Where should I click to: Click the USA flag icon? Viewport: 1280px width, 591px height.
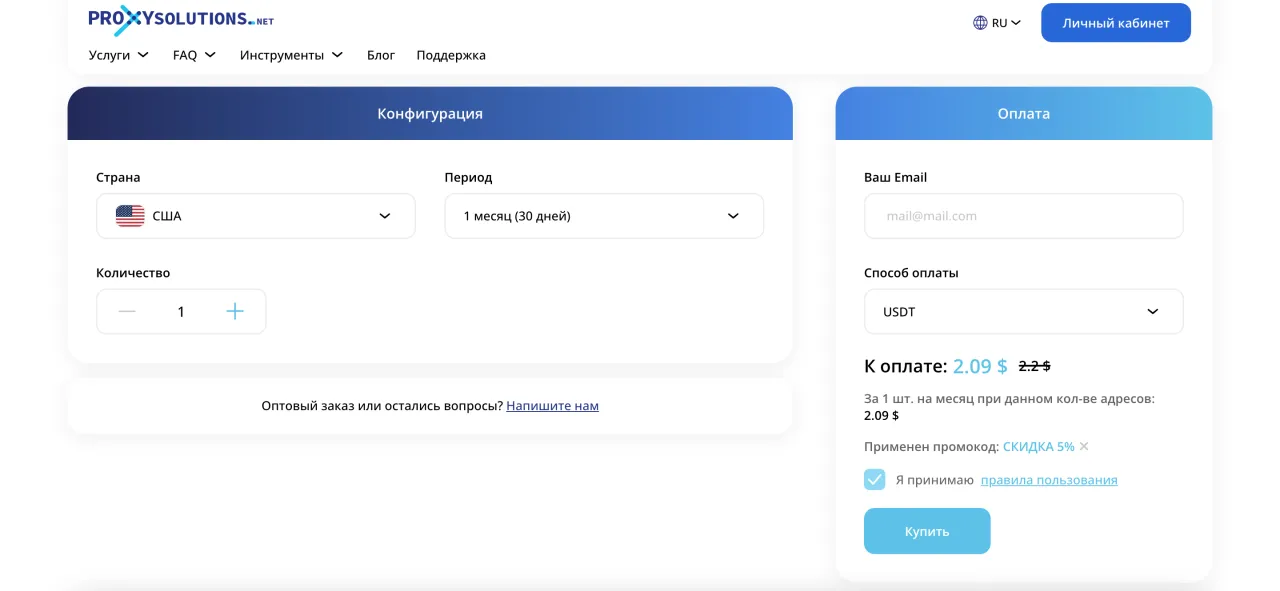pyautogui.click(x=130, y=216)
